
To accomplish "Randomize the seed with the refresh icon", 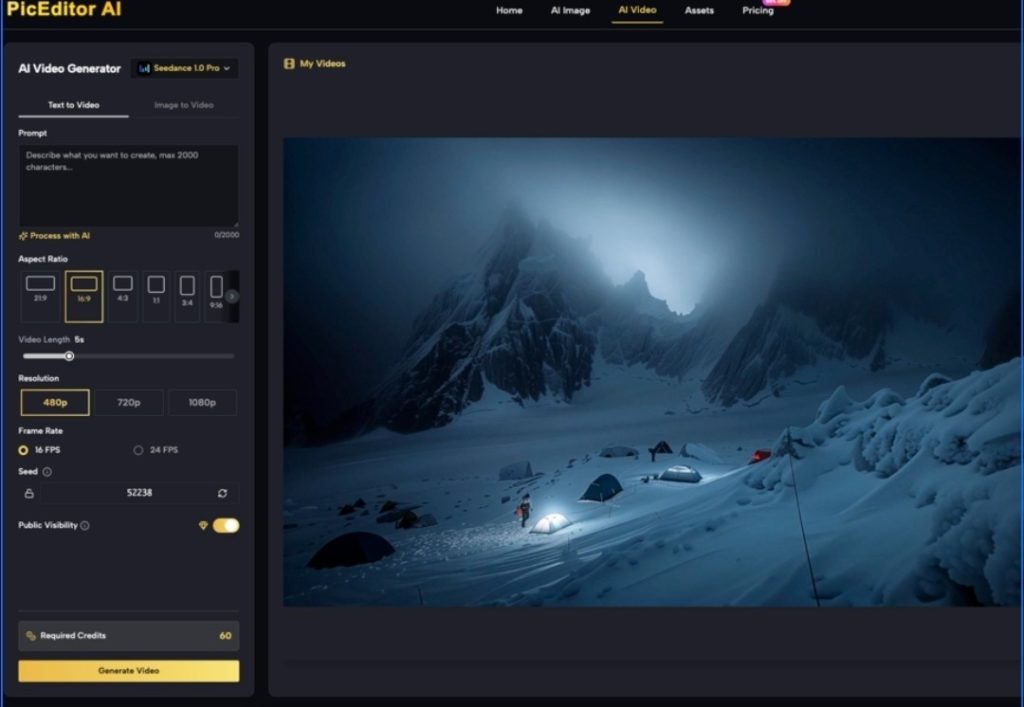I will 222,493.
